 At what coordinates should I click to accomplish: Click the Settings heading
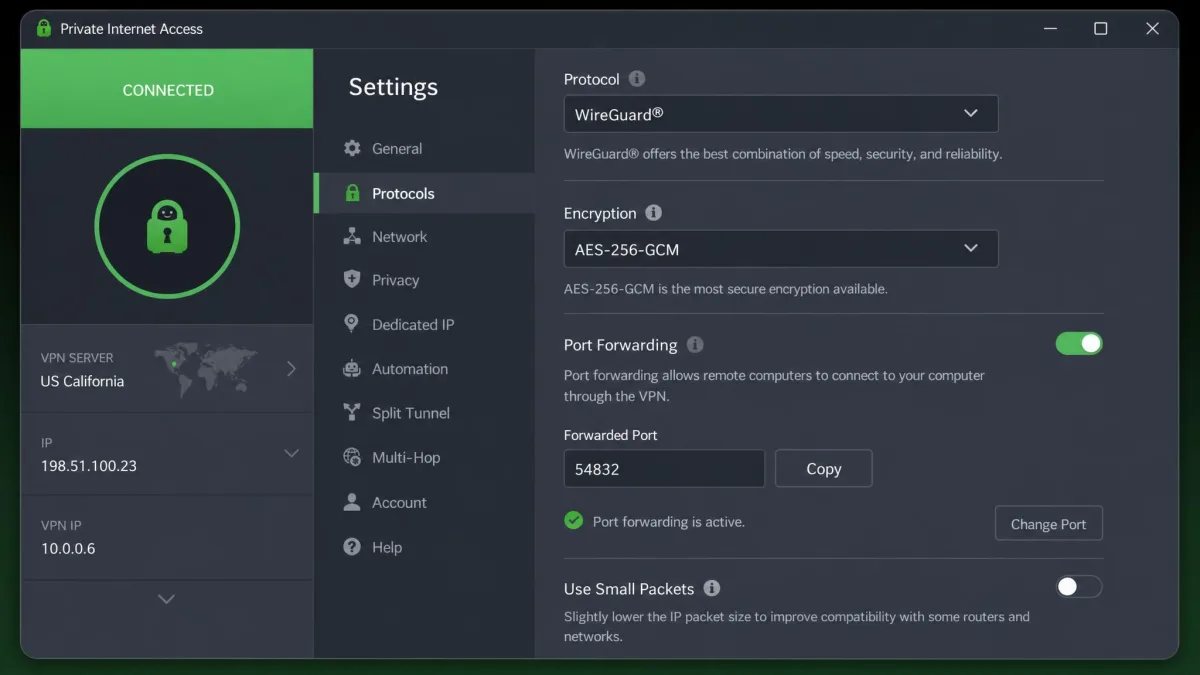[x=393, y=87]
